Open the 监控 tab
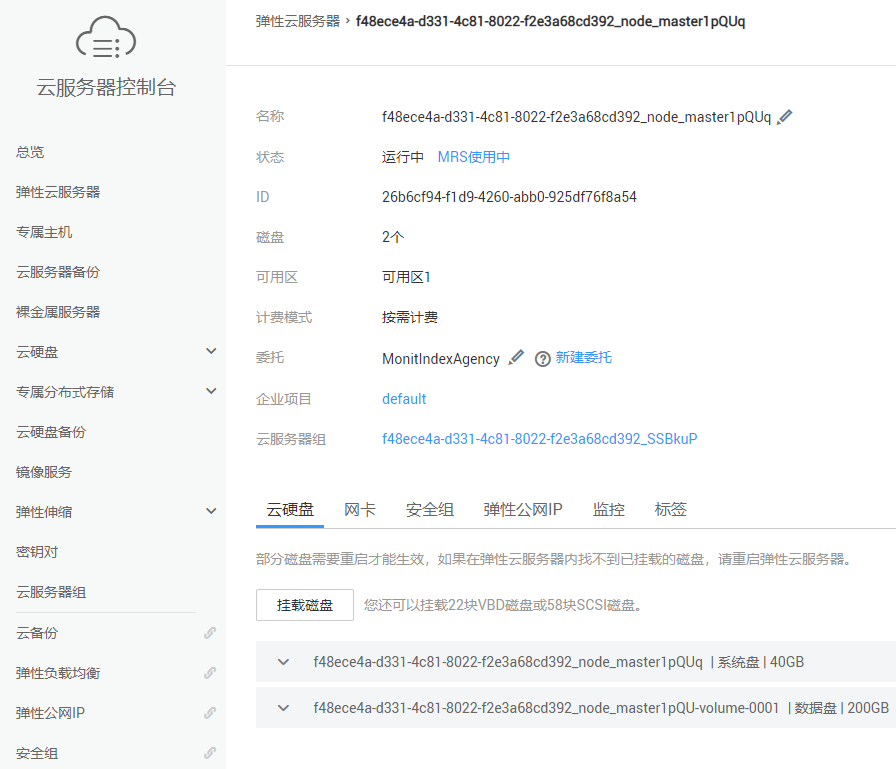This screenshot has width=896, height=769. pos(608,510)
